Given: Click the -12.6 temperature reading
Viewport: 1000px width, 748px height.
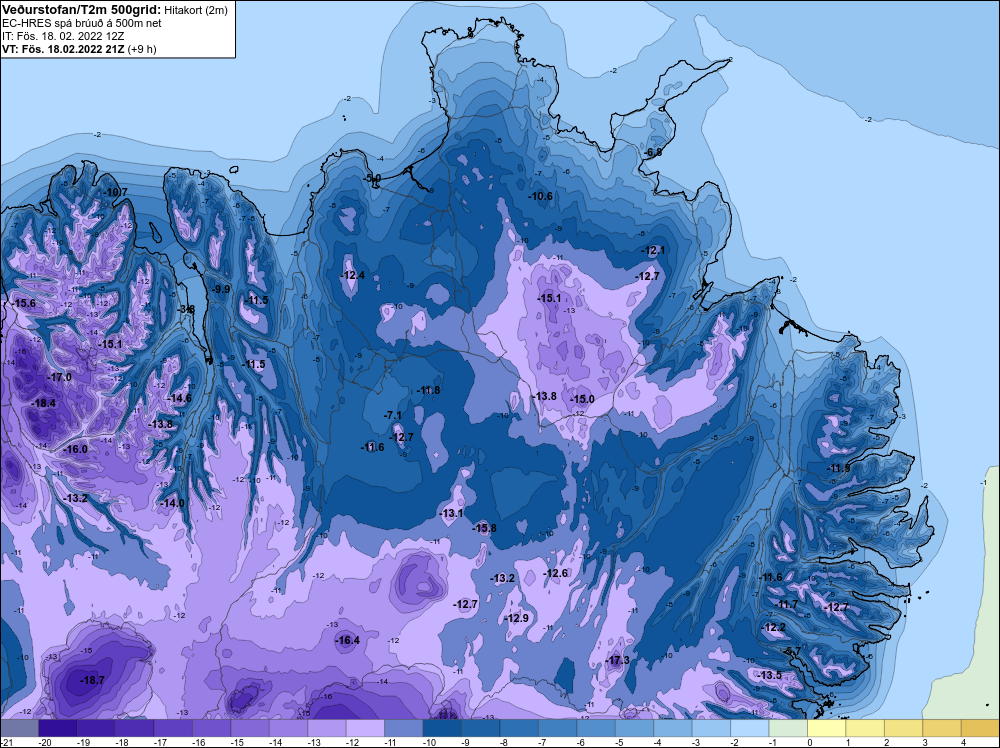Looking at the screenshot, I should 555,573.
